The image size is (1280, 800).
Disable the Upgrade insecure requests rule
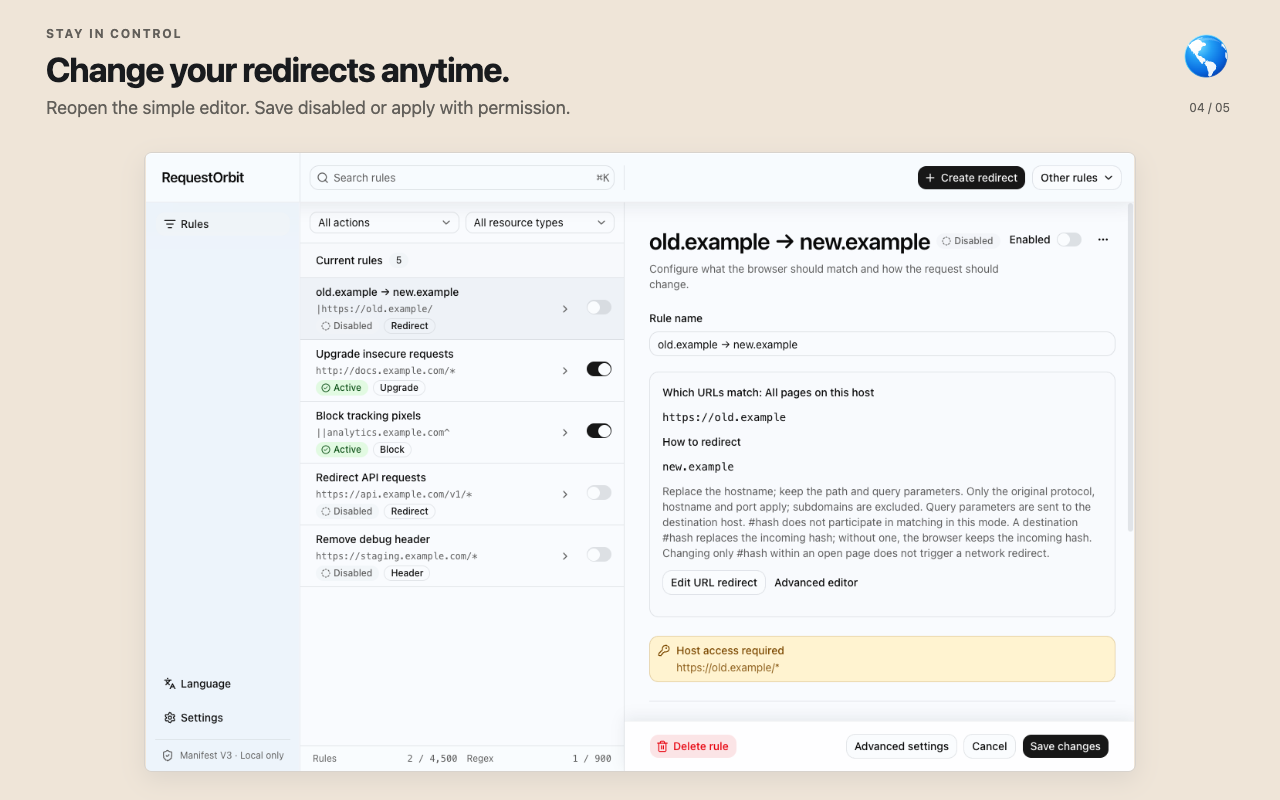pyautogui.click(x=599, y=369)
